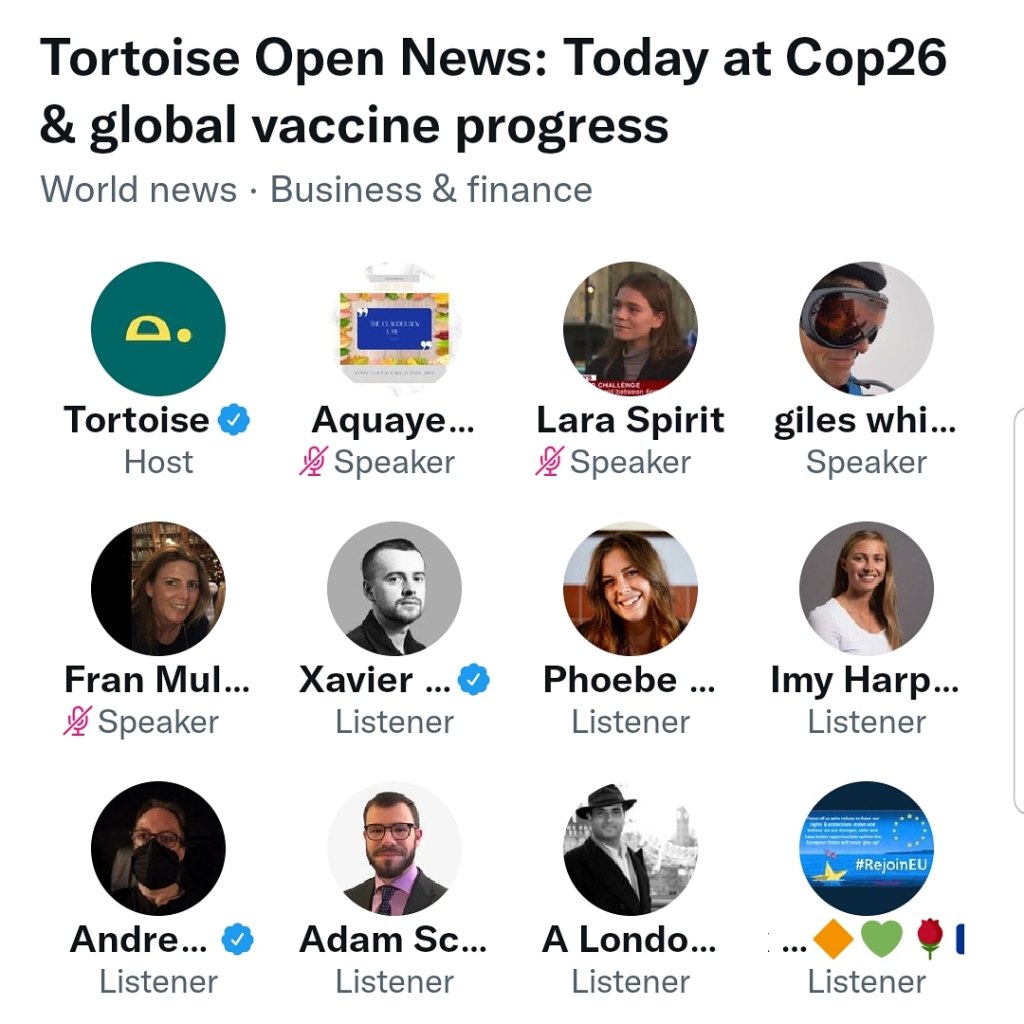Click the Tortoise Open News Space title
The height and width of the screenshot is (1024, 1024).
pos(493,92)
